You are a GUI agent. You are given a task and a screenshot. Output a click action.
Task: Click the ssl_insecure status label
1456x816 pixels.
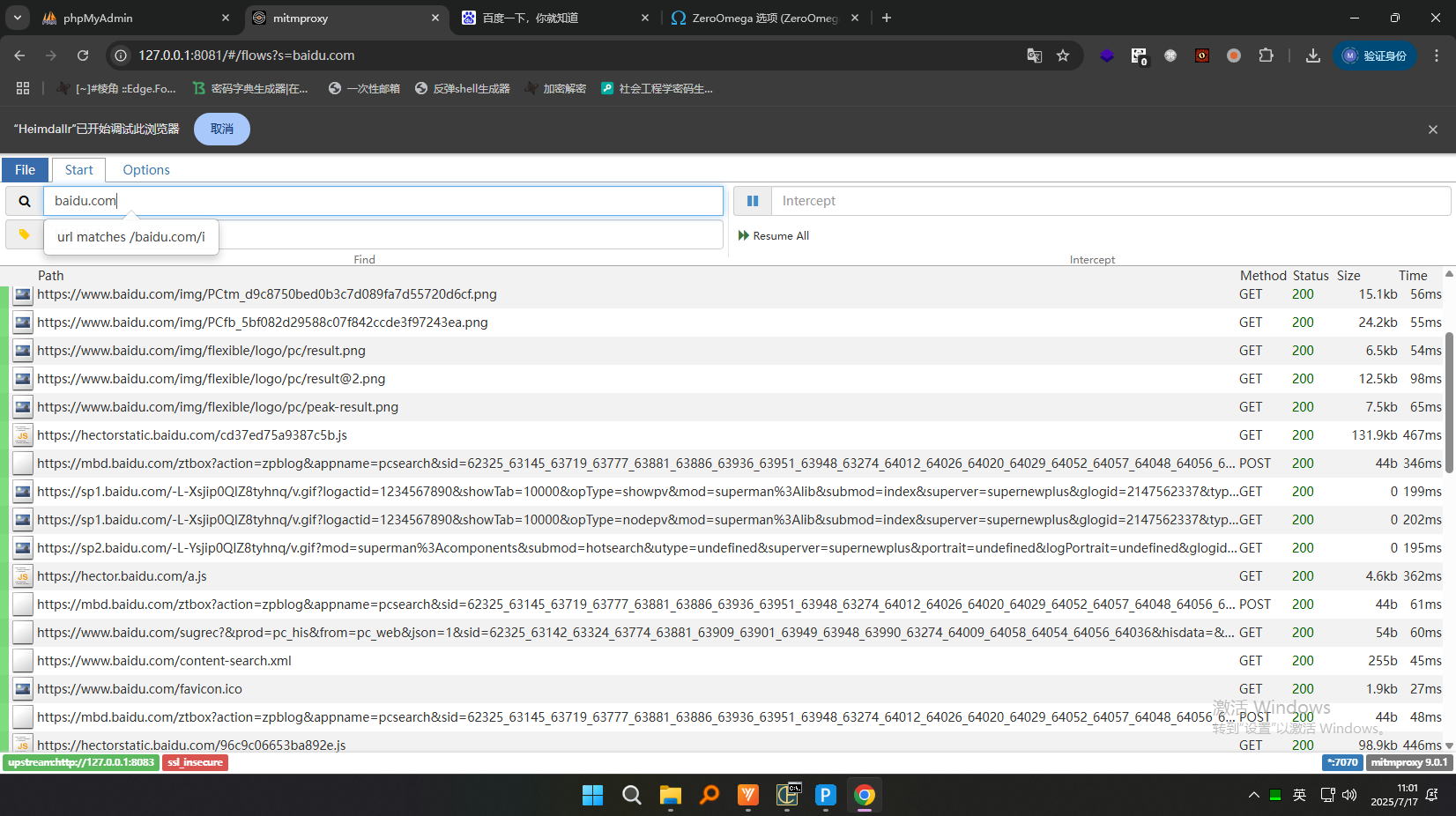click(x=196, y=762)
